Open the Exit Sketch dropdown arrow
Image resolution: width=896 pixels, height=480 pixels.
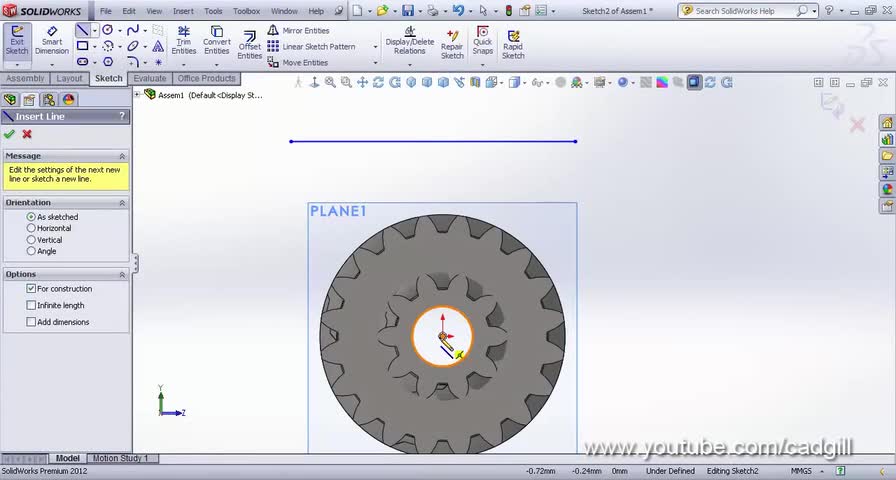[x=17, y=64]
